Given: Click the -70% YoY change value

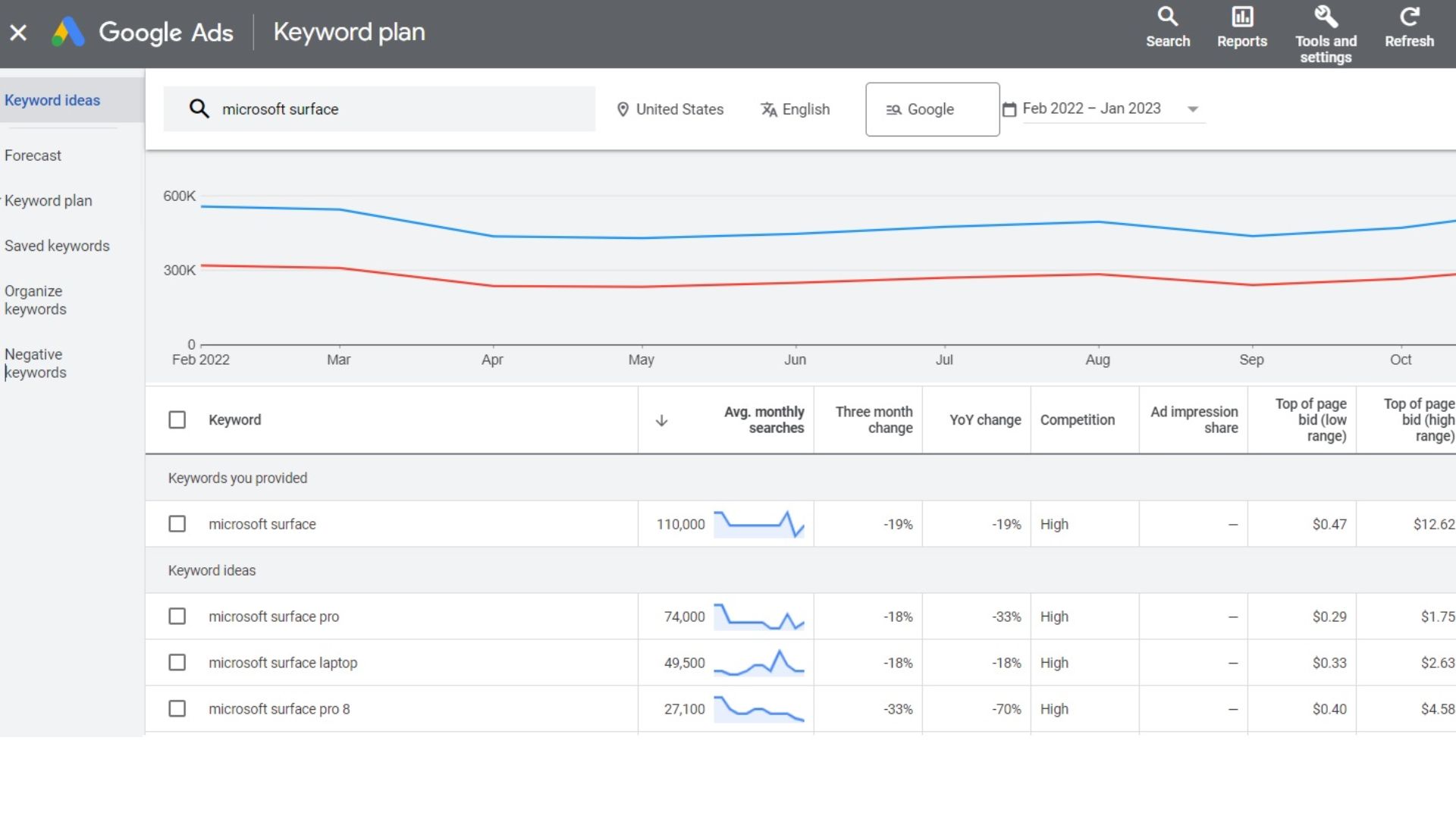Looking at the screenshot, I should point(1006,709).
